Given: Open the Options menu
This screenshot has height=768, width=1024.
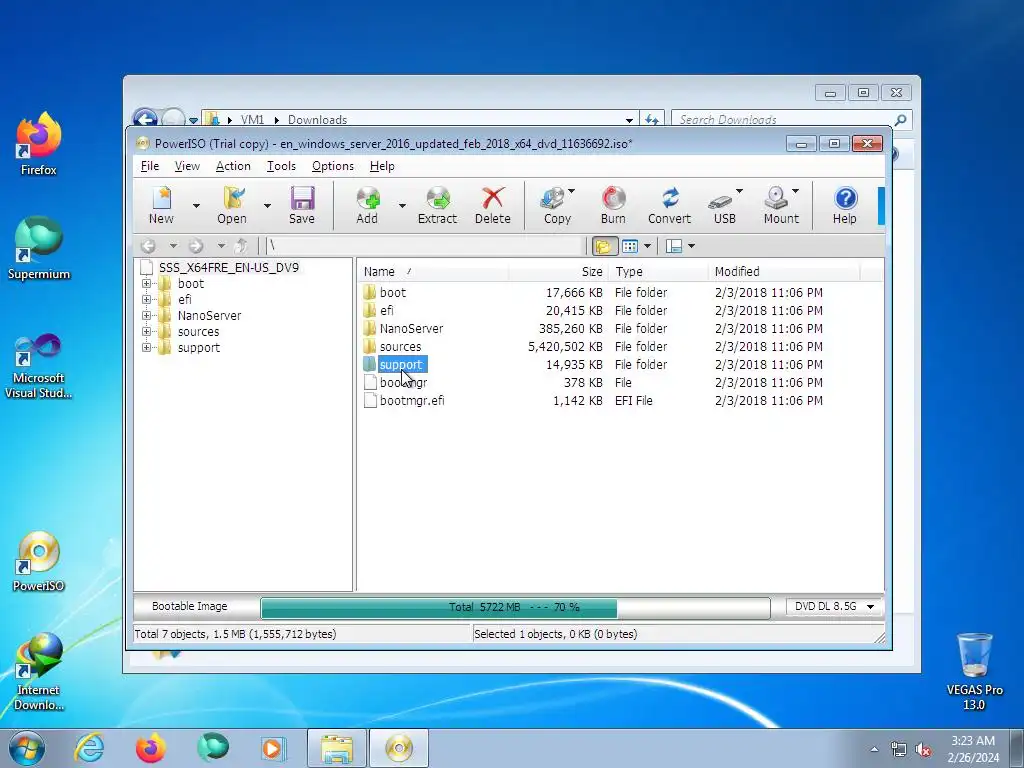Looking at the screenshot, I should [332, 166].
